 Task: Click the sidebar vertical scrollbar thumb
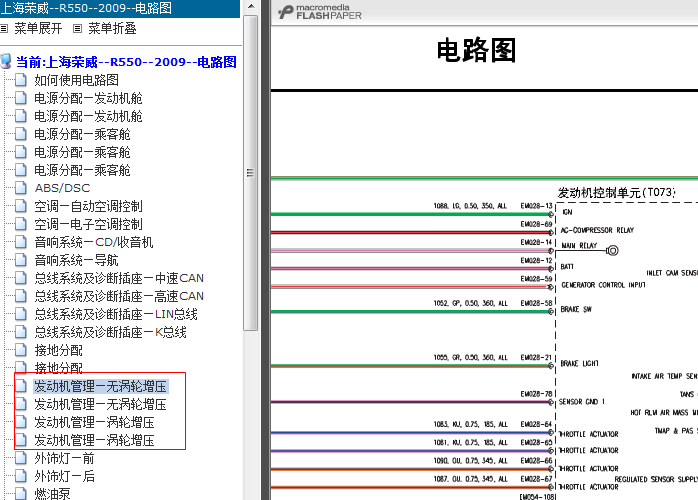tap(251, 173)
